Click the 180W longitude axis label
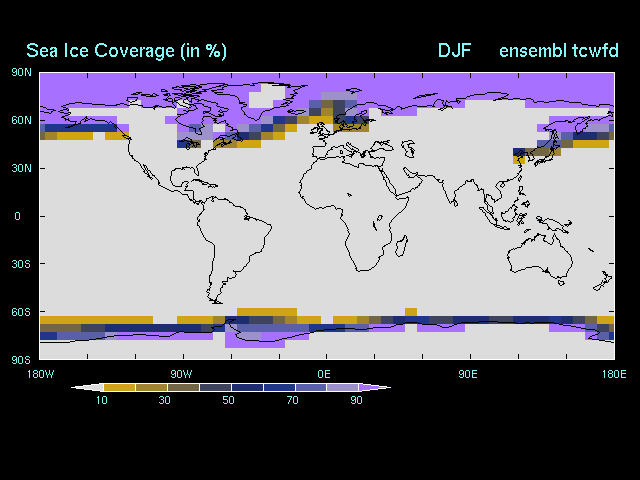Viewport: 640px width, 480px height. click(x=40, y=374)
